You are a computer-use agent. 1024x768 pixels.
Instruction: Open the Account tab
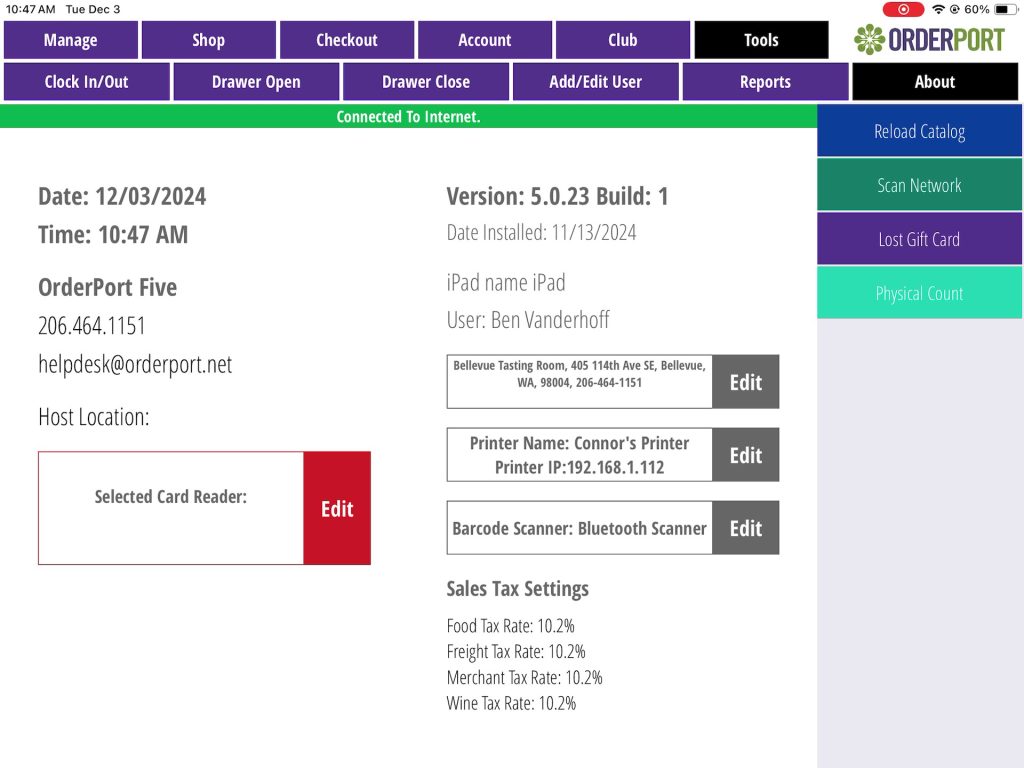pos(485,40)
